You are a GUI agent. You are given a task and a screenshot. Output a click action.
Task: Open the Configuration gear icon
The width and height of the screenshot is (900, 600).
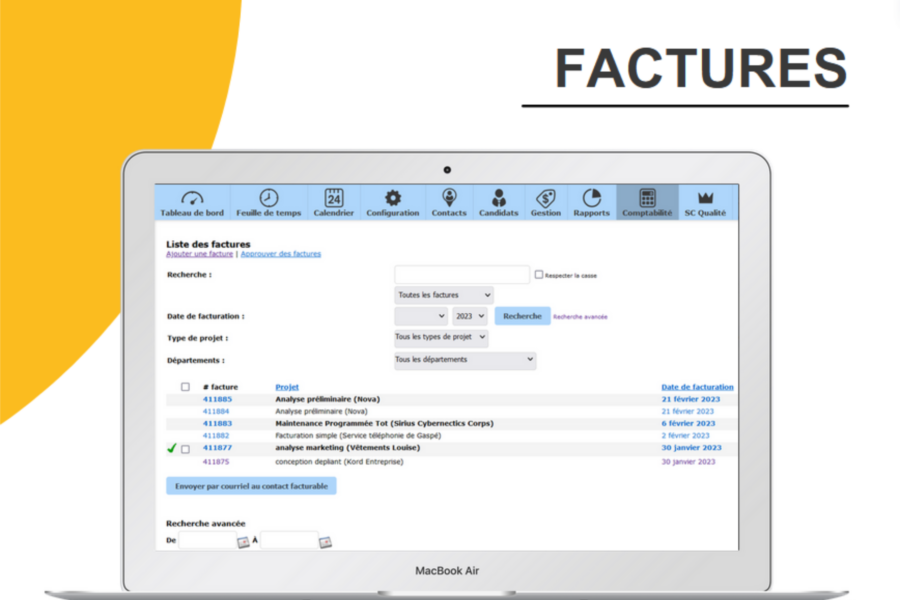(x=393, y=198)
